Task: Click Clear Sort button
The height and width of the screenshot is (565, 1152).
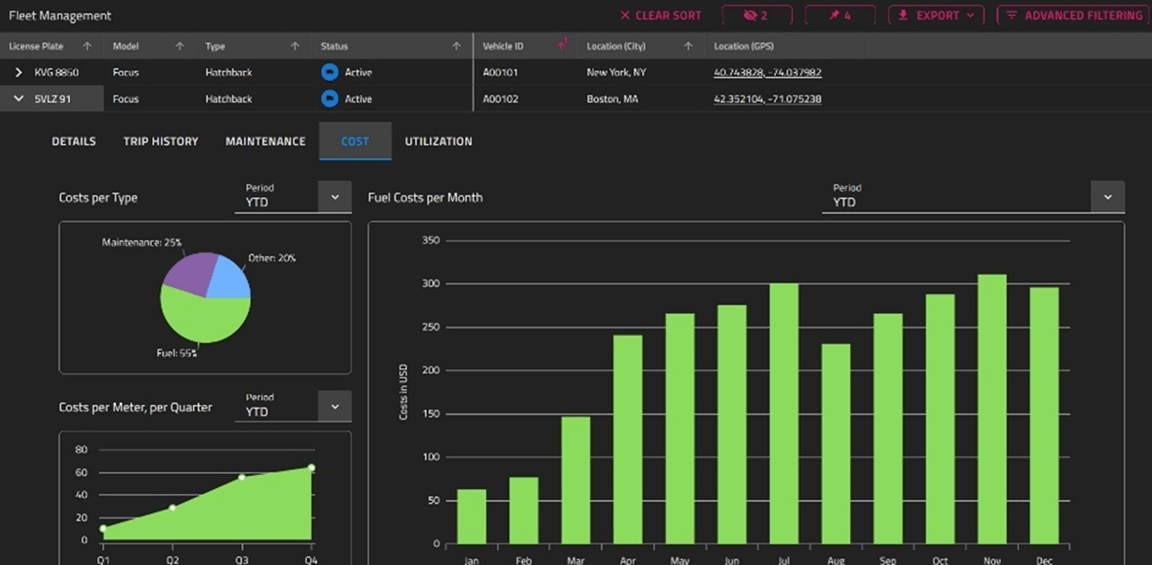Action: pyautogui.click(x=660, y=16)
